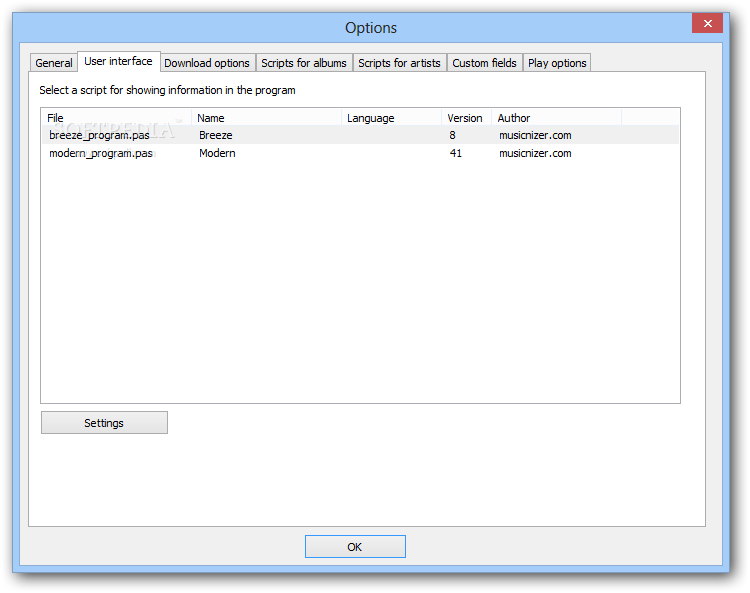Click the Breeze script name

[216, 135]
